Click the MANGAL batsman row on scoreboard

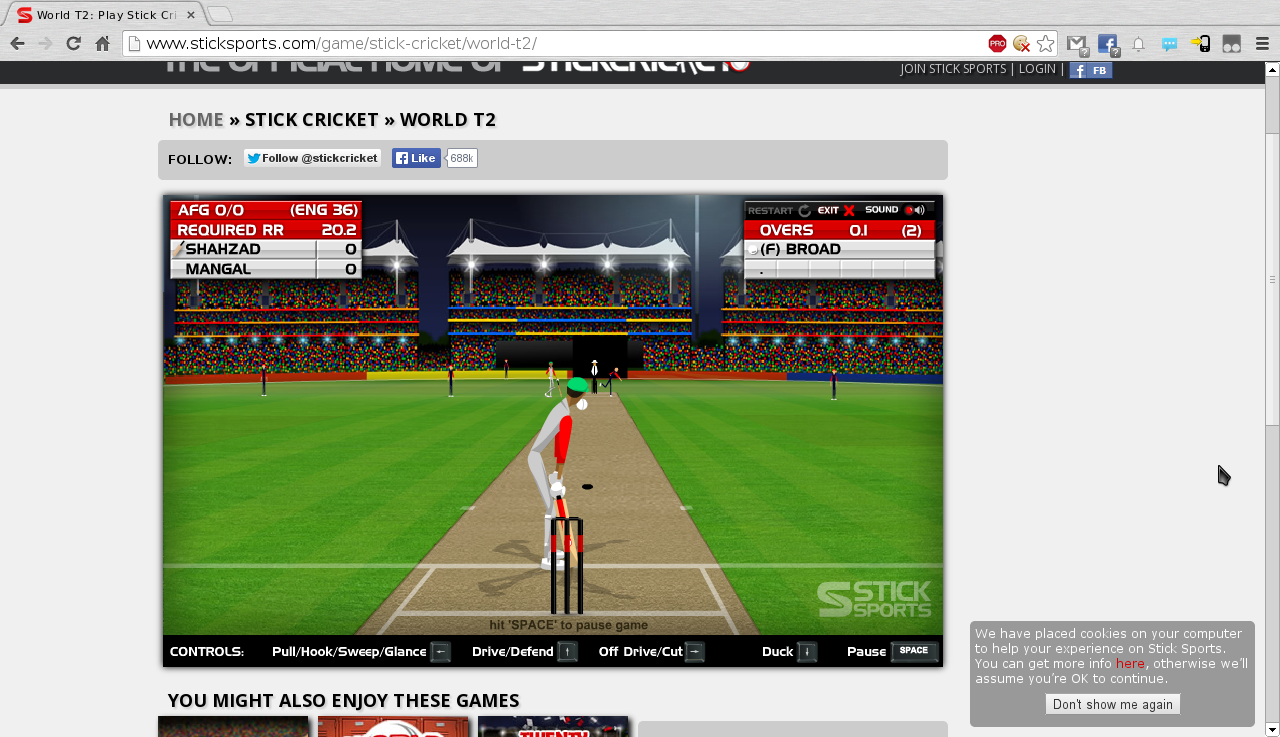tap(266, 269)
